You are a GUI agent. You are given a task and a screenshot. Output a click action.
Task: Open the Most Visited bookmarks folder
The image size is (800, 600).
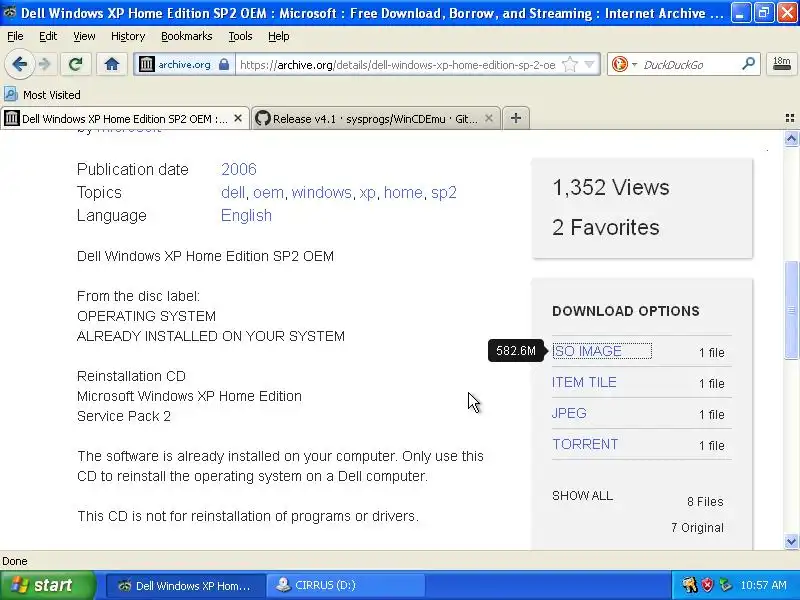pyautogui.click(x=42, y=95)
